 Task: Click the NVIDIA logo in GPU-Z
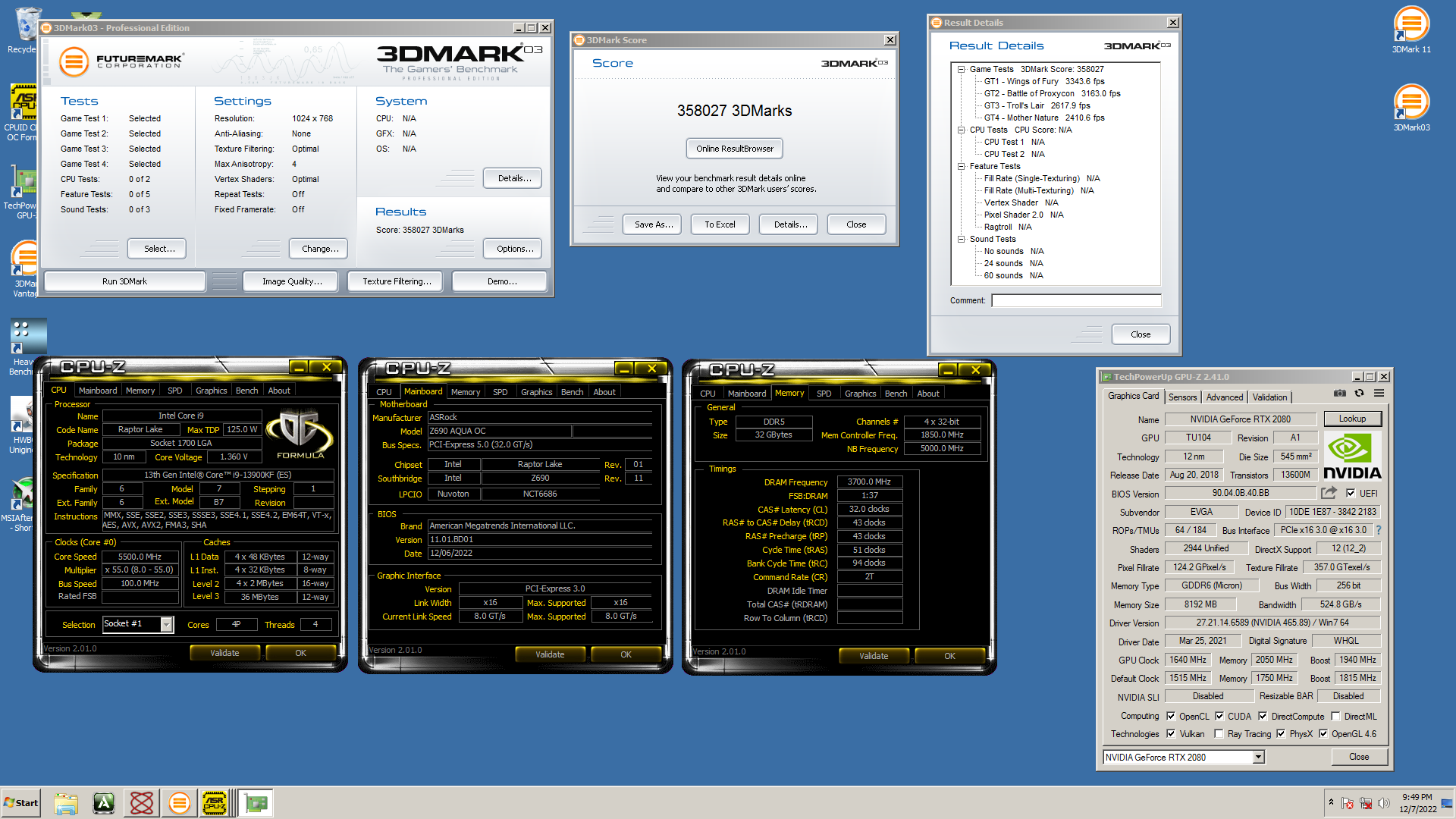pyautogui.click(x=1352, y=456)
